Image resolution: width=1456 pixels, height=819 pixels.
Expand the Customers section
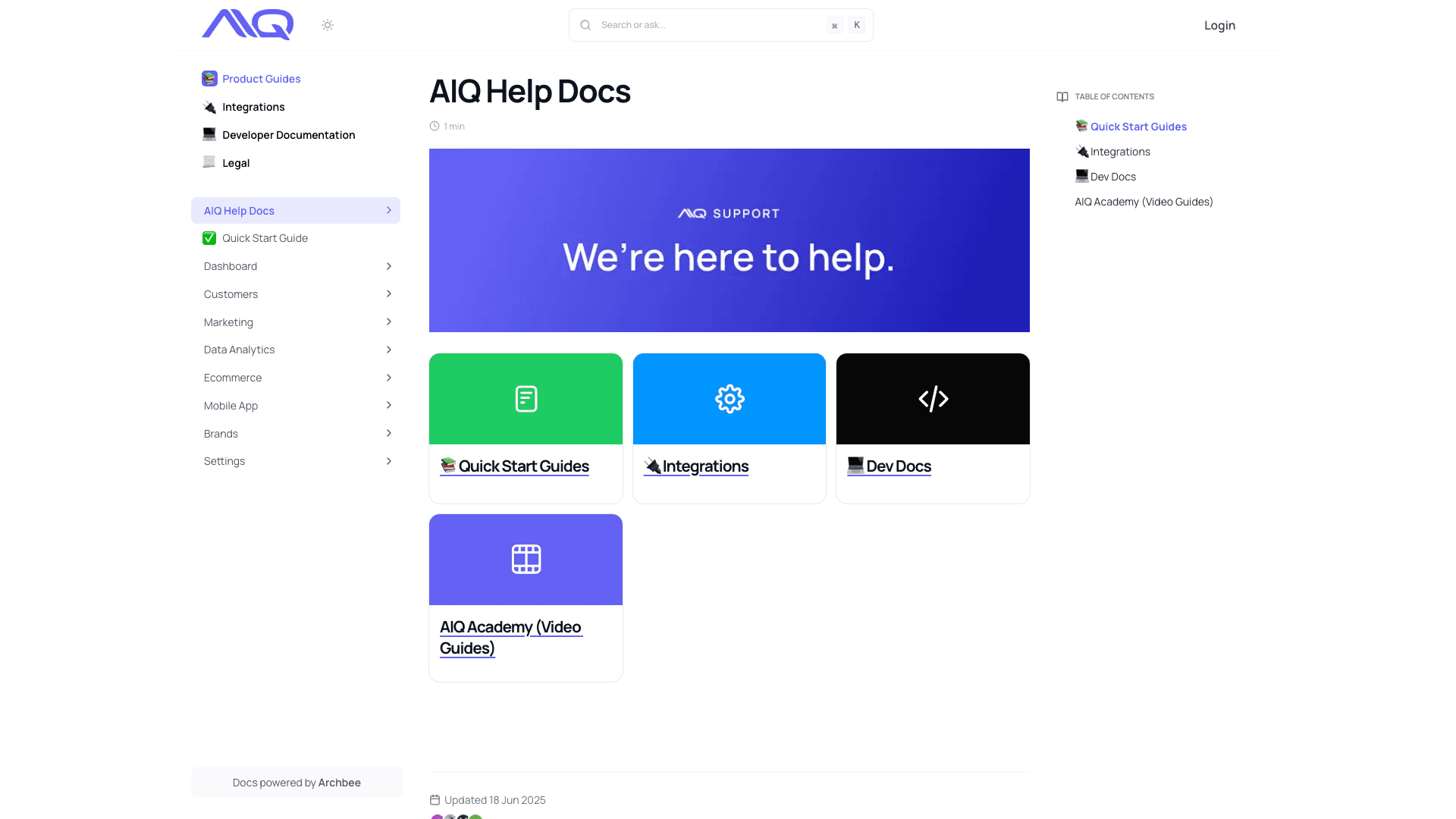tap(388, 293)
